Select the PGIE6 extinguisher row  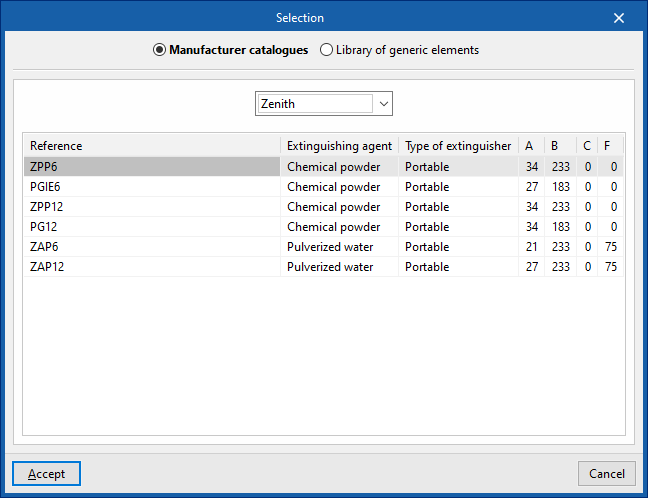[150, 187]
